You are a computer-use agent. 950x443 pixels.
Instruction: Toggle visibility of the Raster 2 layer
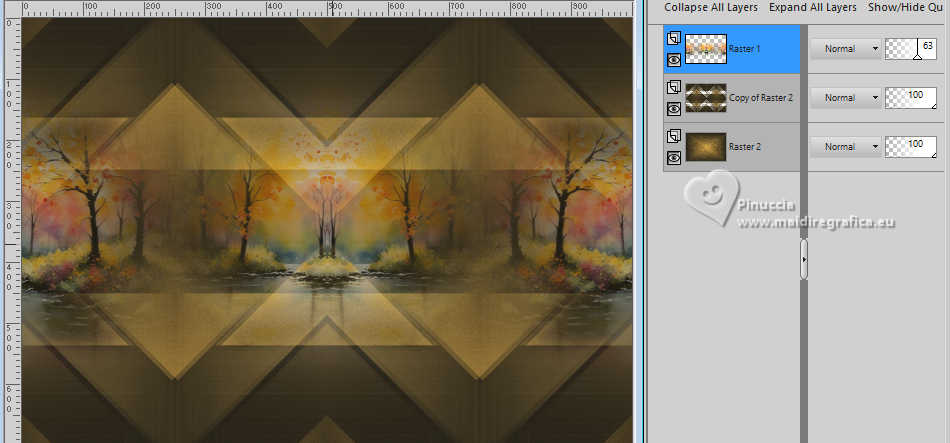pos(674,158)
